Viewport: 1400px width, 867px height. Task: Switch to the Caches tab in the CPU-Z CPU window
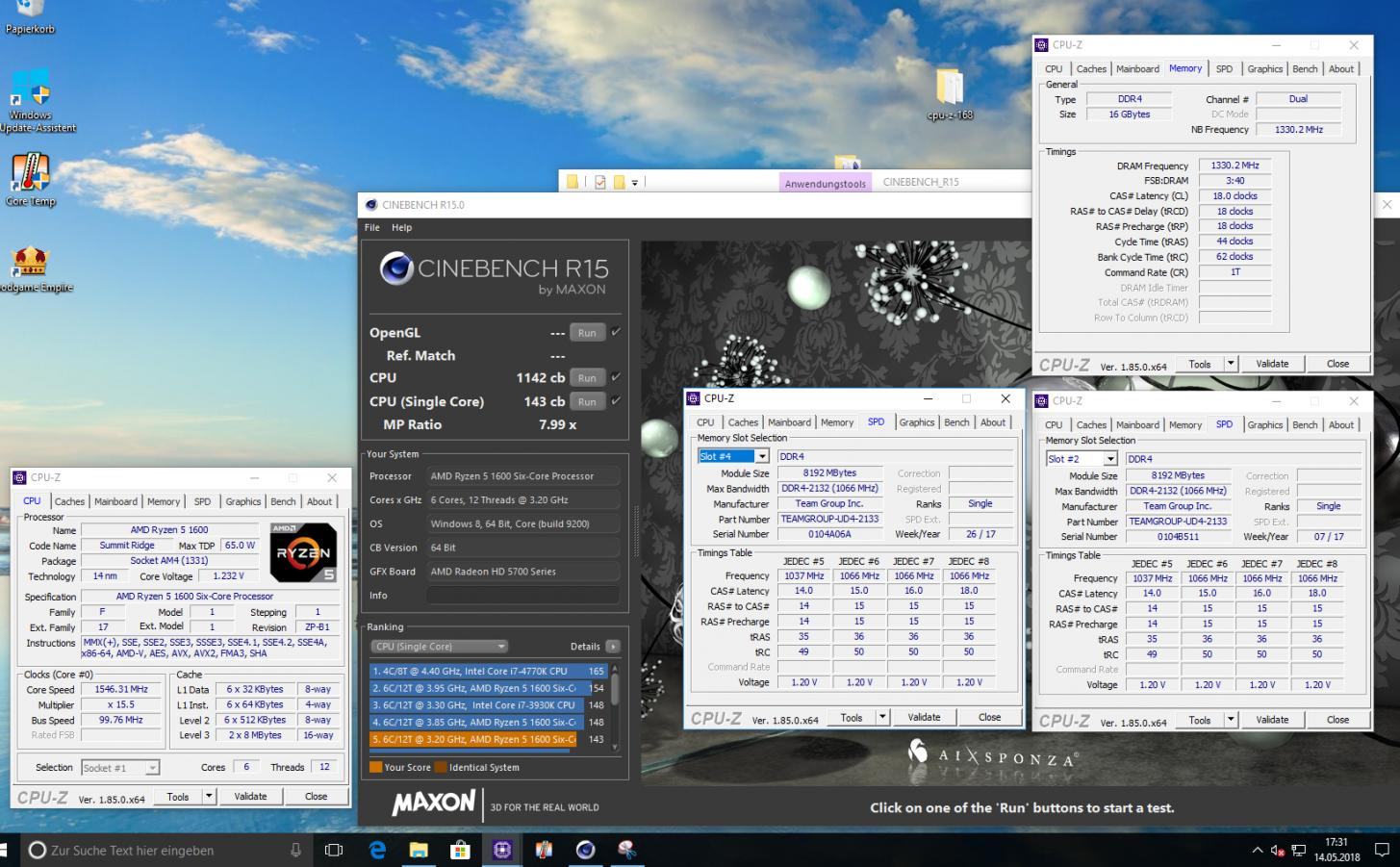click(69, 501)
